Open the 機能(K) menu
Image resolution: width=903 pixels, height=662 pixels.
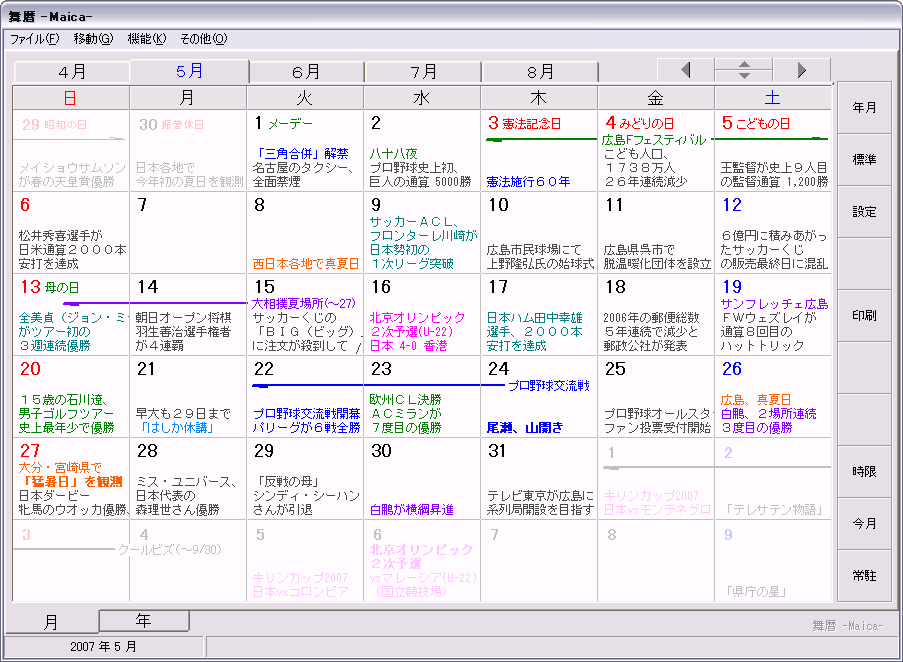146,39
